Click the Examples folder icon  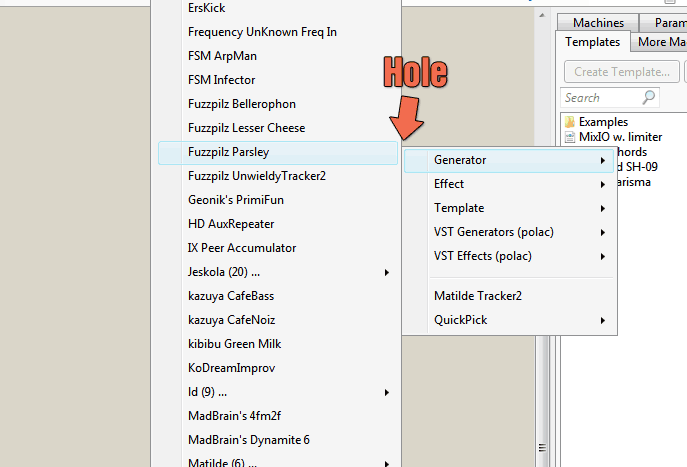click(x=570, y=122)
